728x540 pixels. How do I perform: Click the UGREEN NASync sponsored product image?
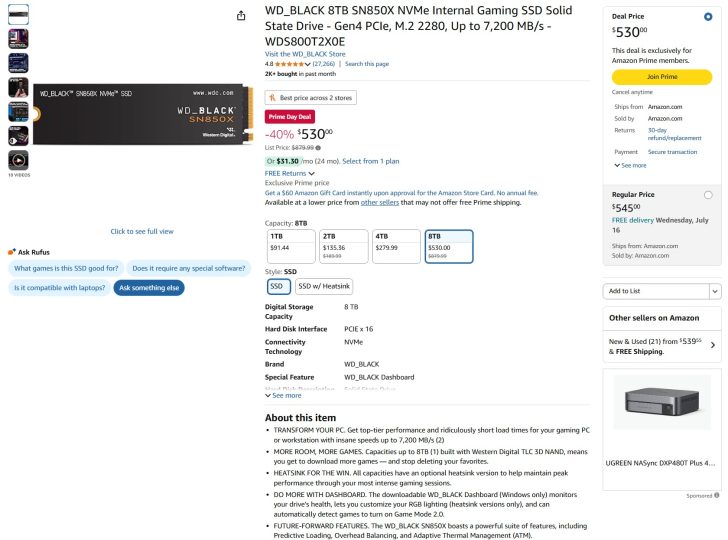tap(662, 403)
